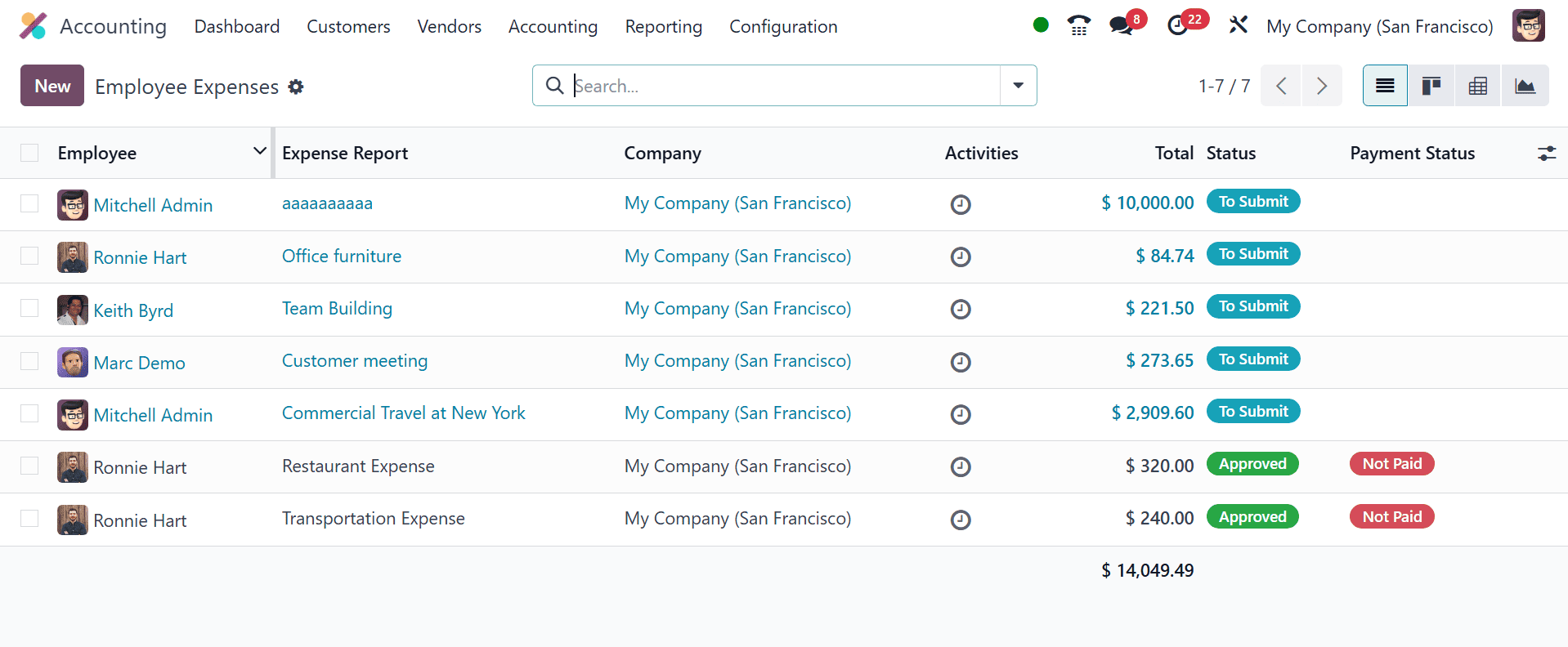Open the user avatar menu

tap(1528, 26)
